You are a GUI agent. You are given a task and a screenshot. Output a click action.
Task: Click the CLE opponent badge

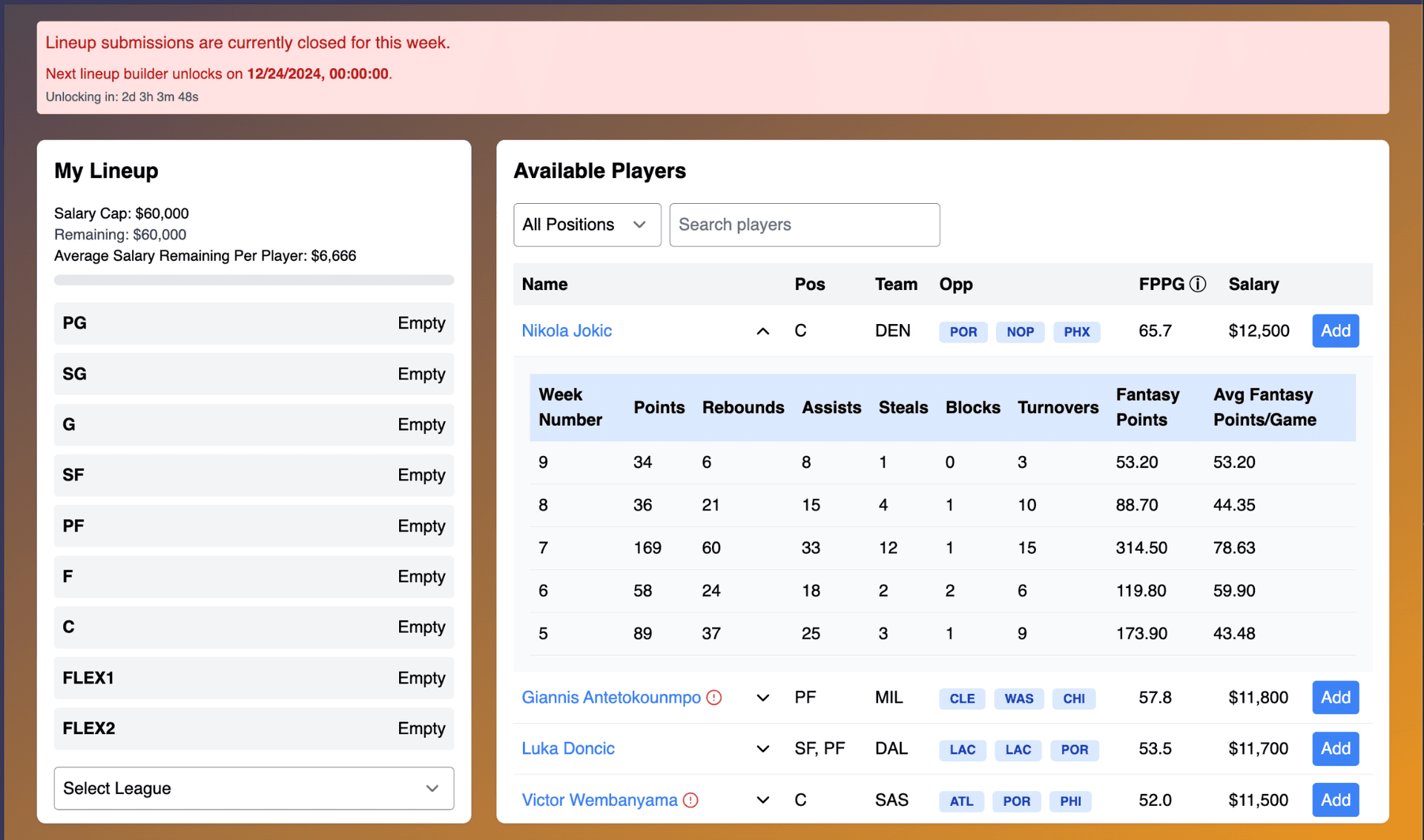click(962, 698)
